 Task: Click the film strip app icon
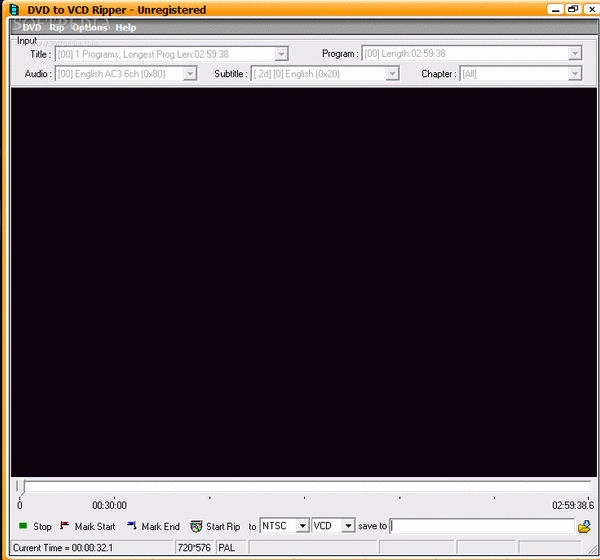[14, 9]
